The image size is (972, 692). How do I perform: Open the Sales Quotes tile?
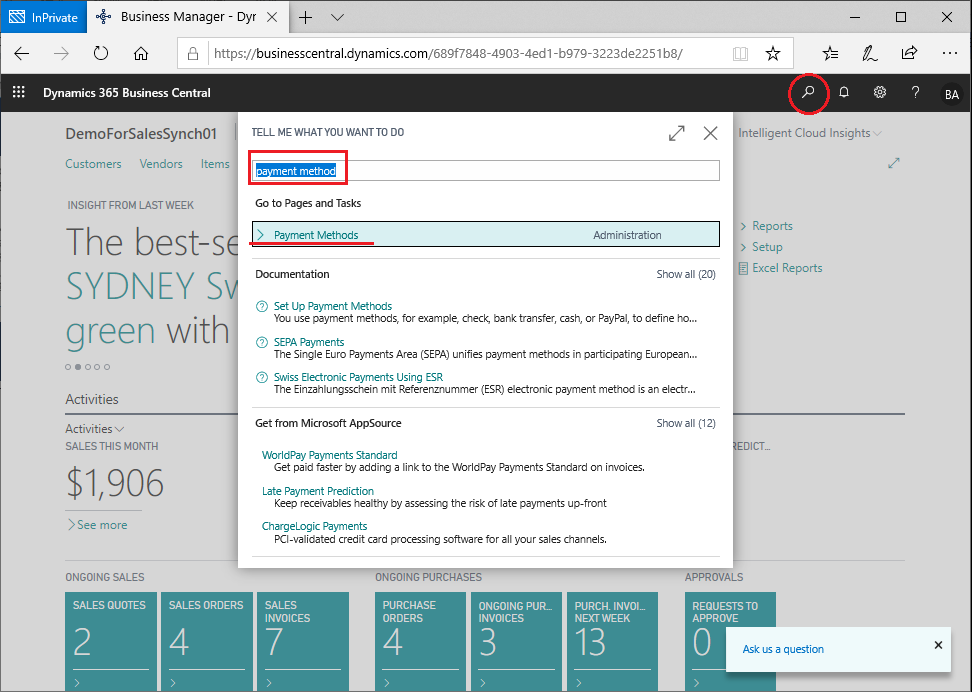[x=111, y=642]
